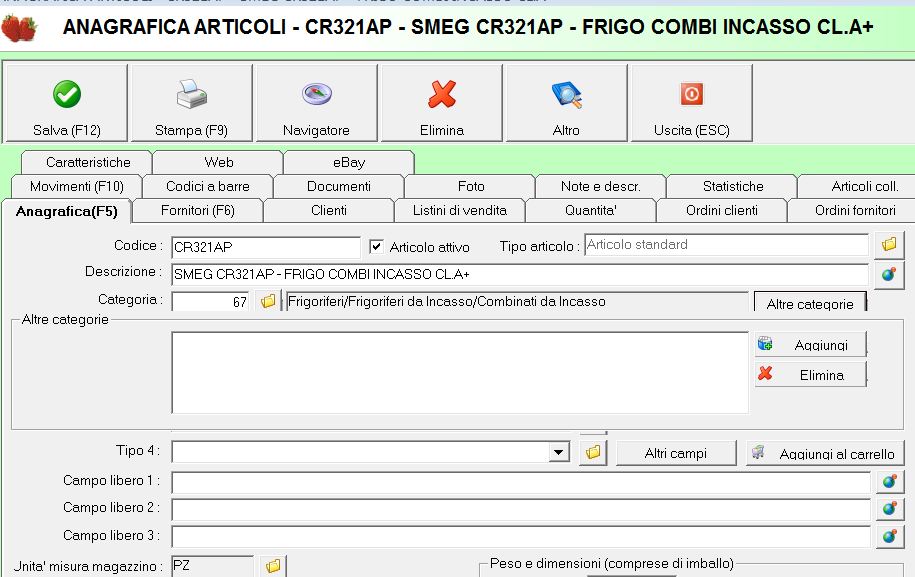Open the Listini di vendita tab
This screenshot has height=577, width=915.
[460, 210]
